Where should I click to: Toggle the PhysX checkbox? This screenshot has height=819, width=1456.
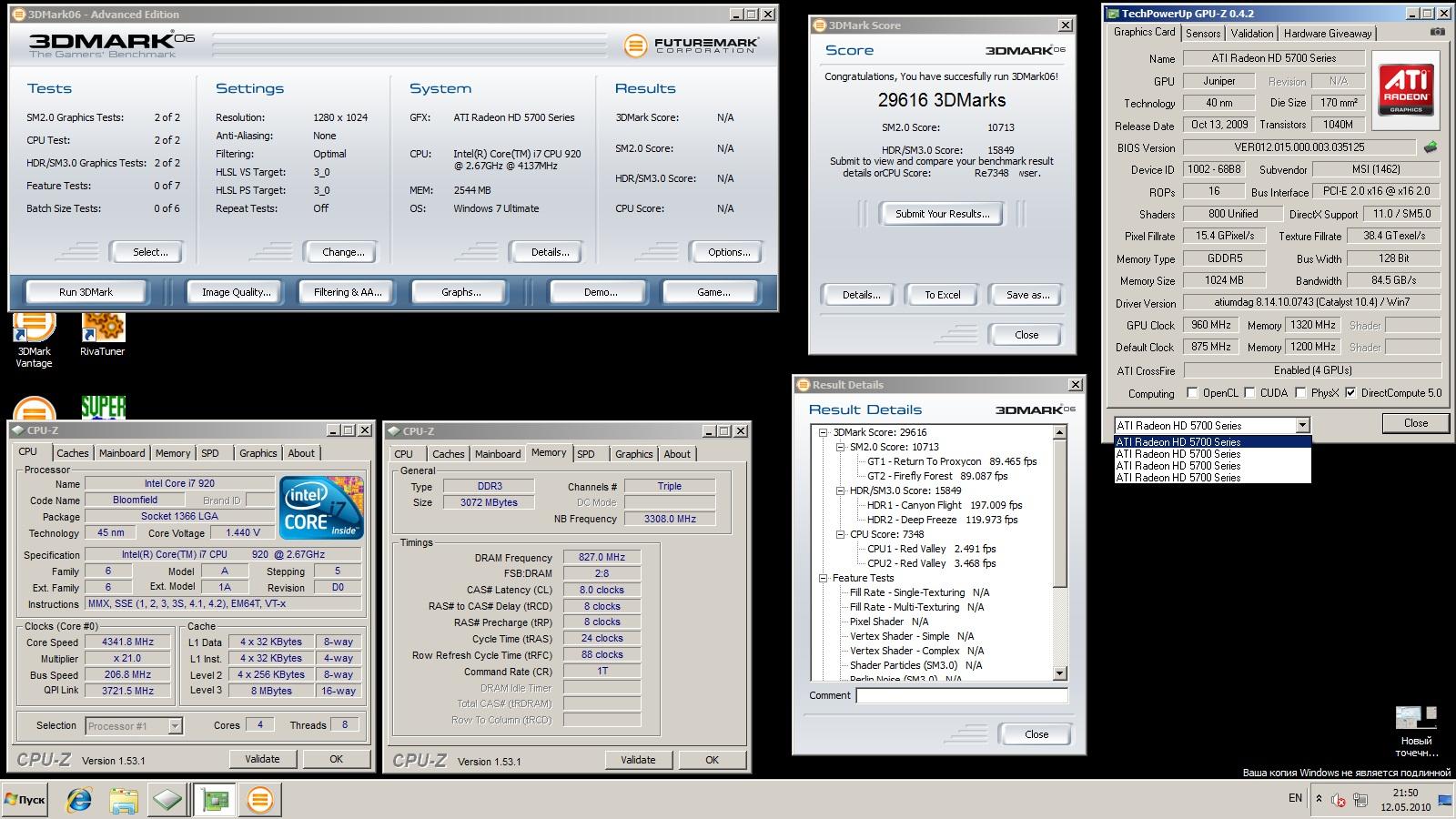pos(1301,393)
